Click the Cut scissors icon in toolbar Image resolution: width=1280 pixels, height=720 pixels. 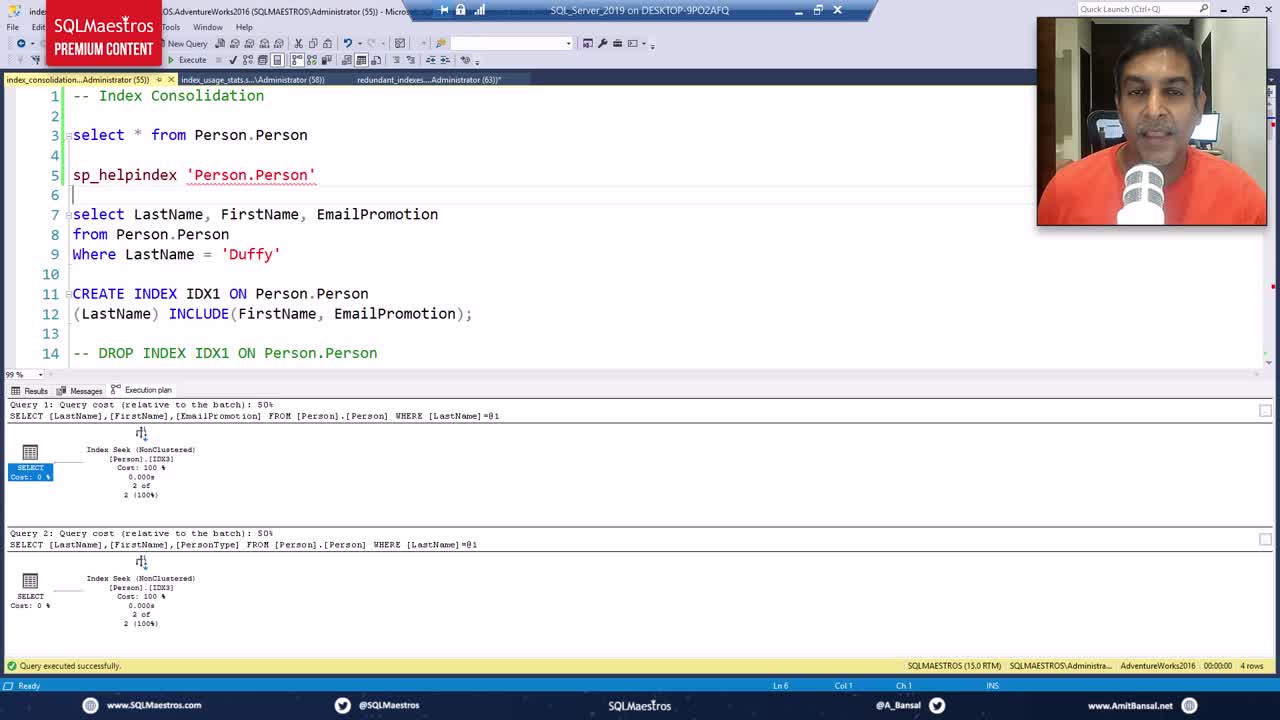tap(298, 44)
